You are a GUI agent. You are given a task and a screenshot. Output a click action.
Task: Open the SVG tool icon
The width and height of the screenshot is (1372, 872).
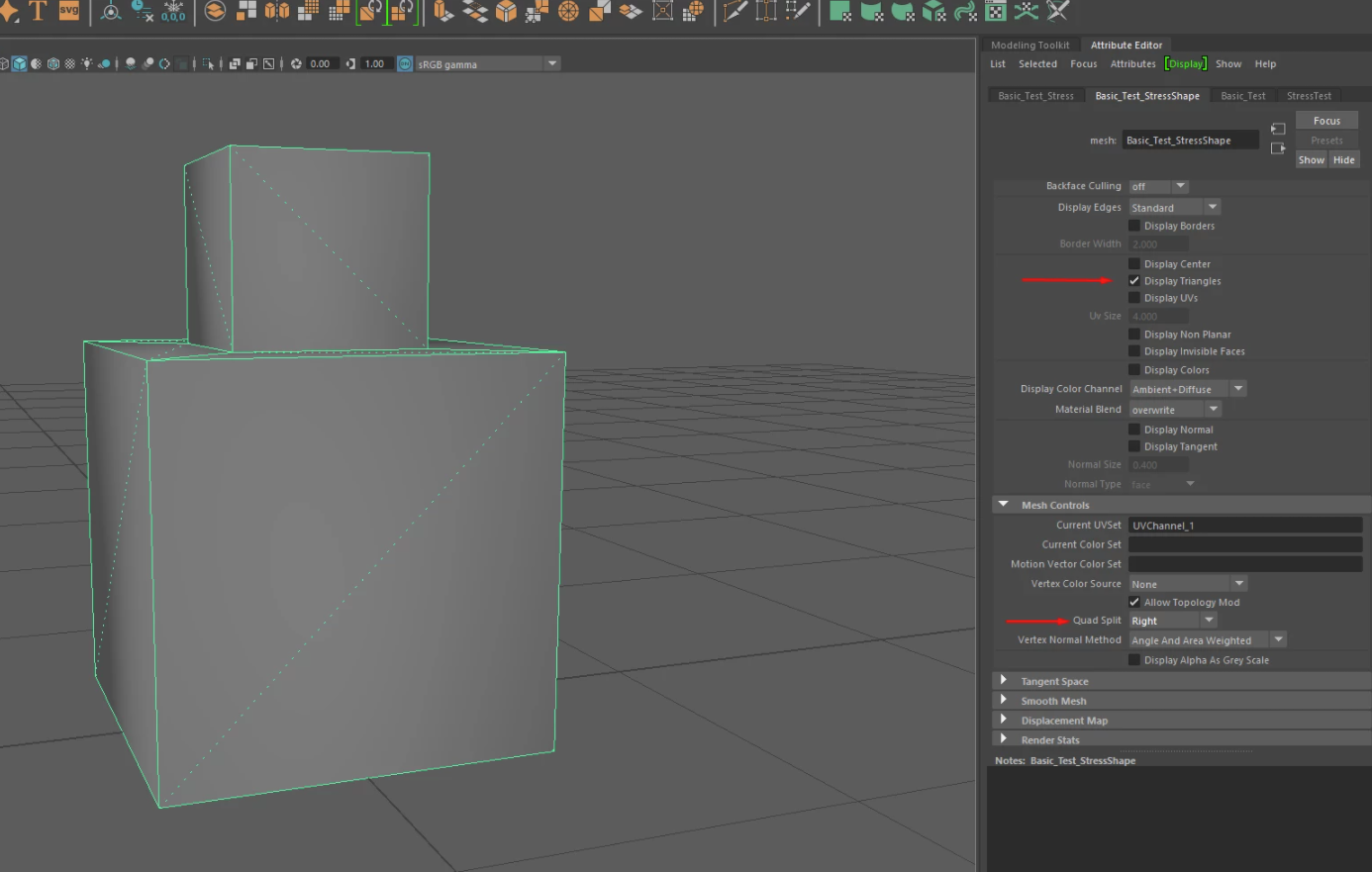[x=68, y=13]
